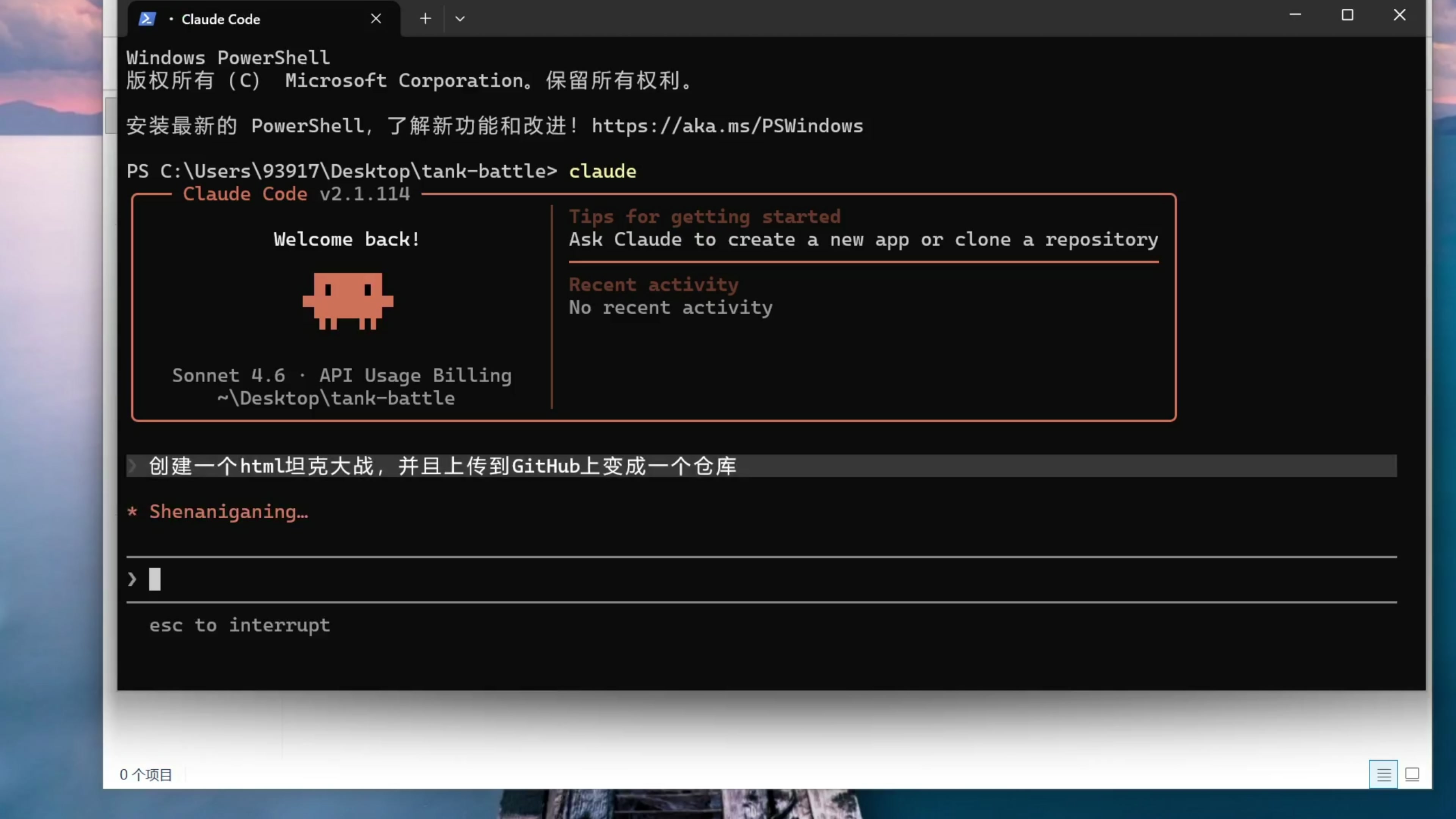Open a new terminal tab with plus
This screenshot has width=1456, height=819.
pyautogui.click(x=425, y=19)
